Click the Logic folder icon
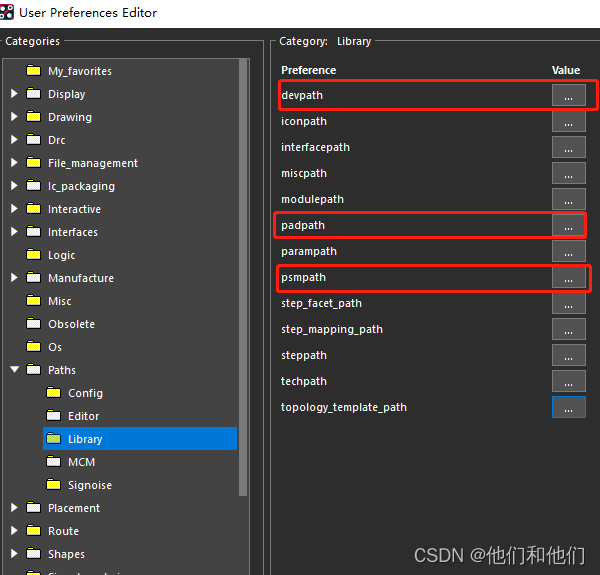The height and width of the screenshot is (575, 600). pyautogui.click(x=34, y=255)
